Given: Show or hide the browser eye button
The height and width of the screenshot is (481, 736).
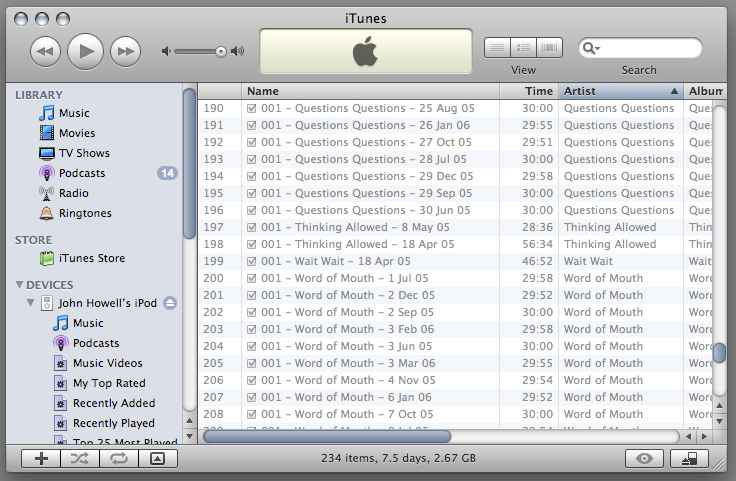Looking at the screenshot, I should point(644,458).
